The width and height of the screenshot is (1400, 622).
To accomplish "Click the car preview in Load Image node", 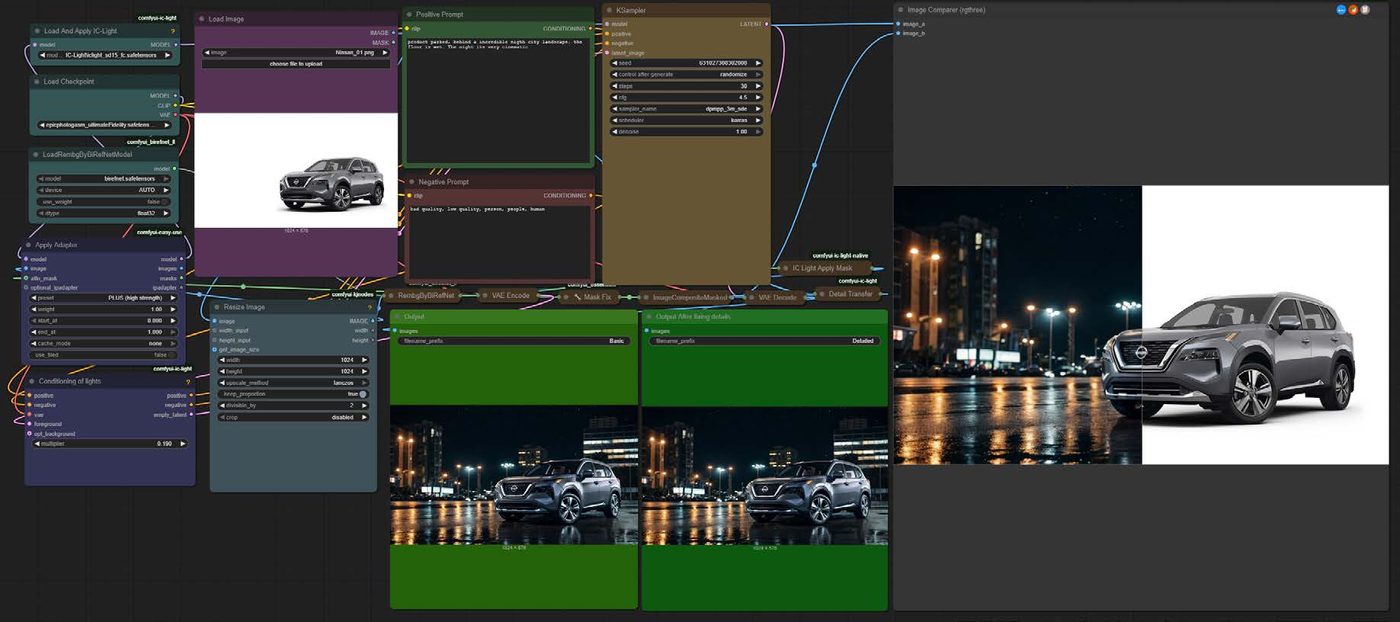I will coord(296,170).
